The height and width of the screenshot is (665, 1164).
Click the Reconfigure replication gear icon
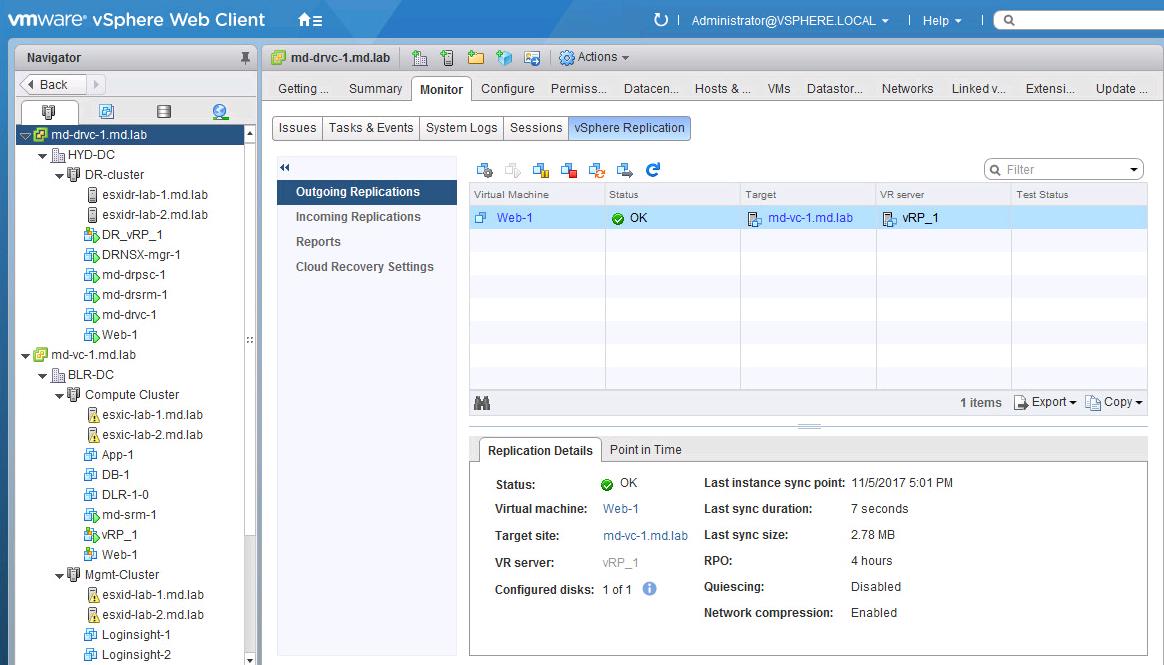pos(484,170)
